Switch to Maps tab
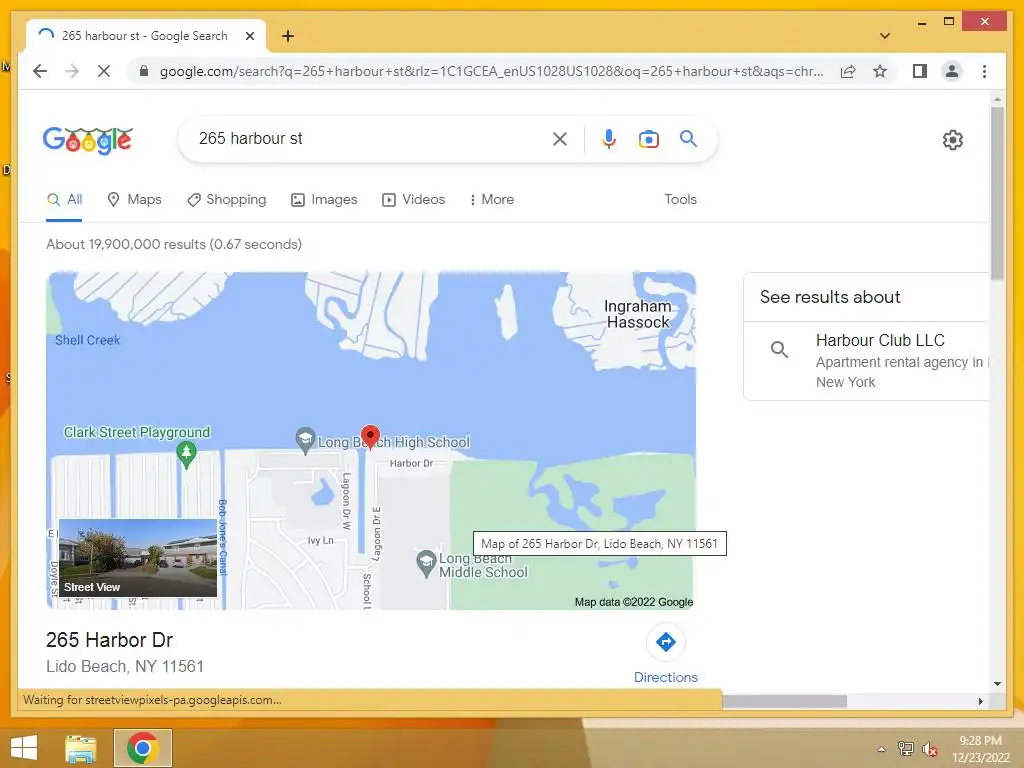Screen dimensions: 1024x768 tap(134, 200)
